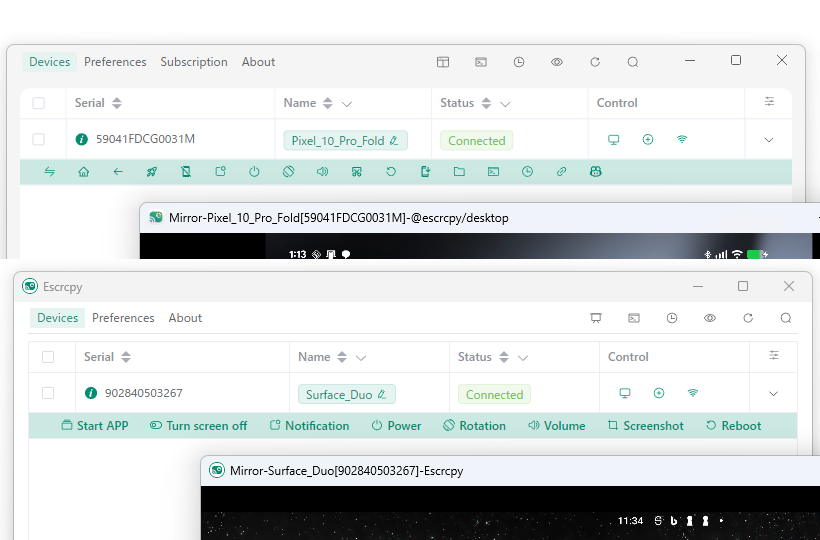Sort by Serial in top window
Image resolution: width=820 pixels, height=540 pixels.
coord(117,103)
